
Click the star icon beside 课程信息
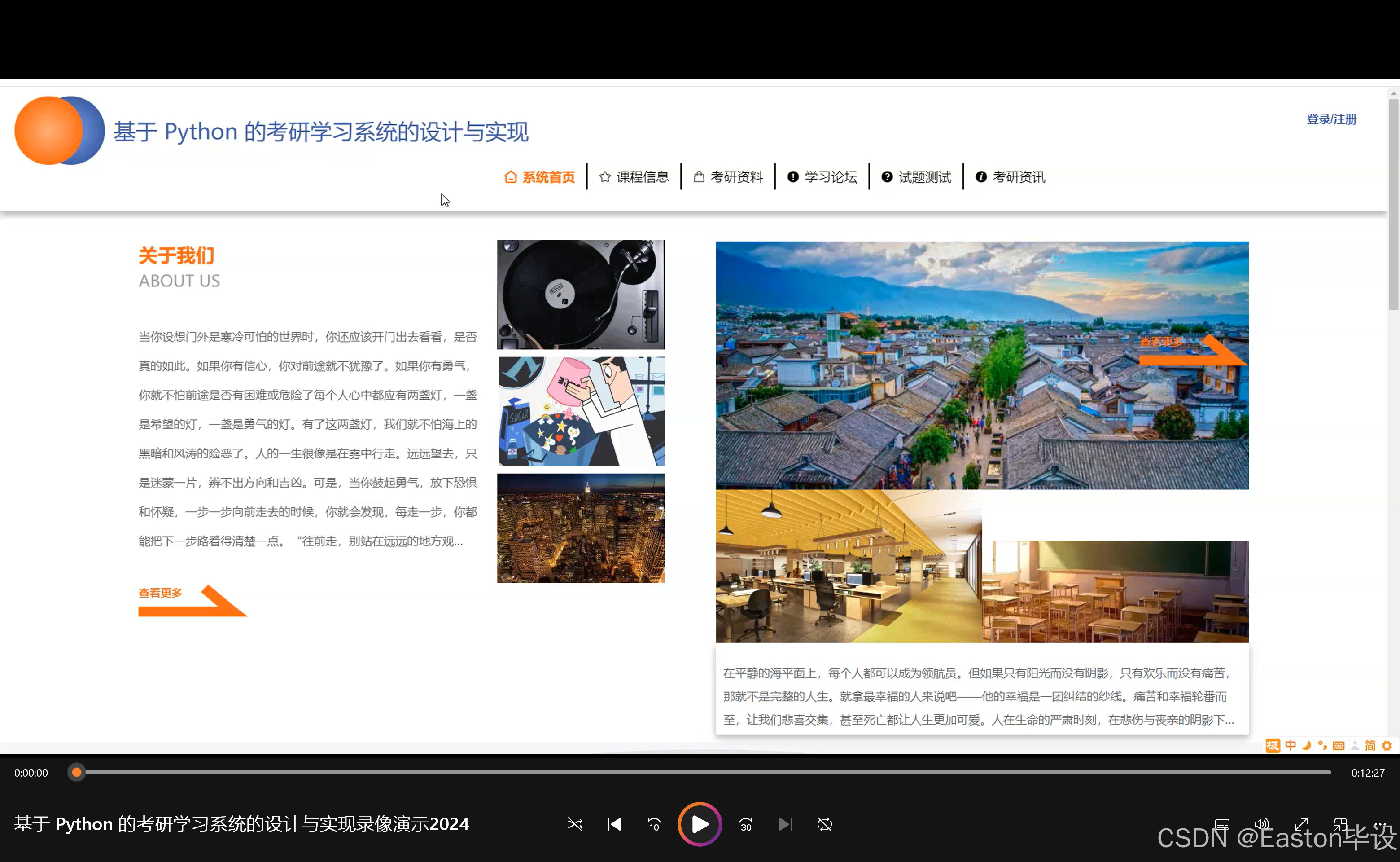click(605, 177)
